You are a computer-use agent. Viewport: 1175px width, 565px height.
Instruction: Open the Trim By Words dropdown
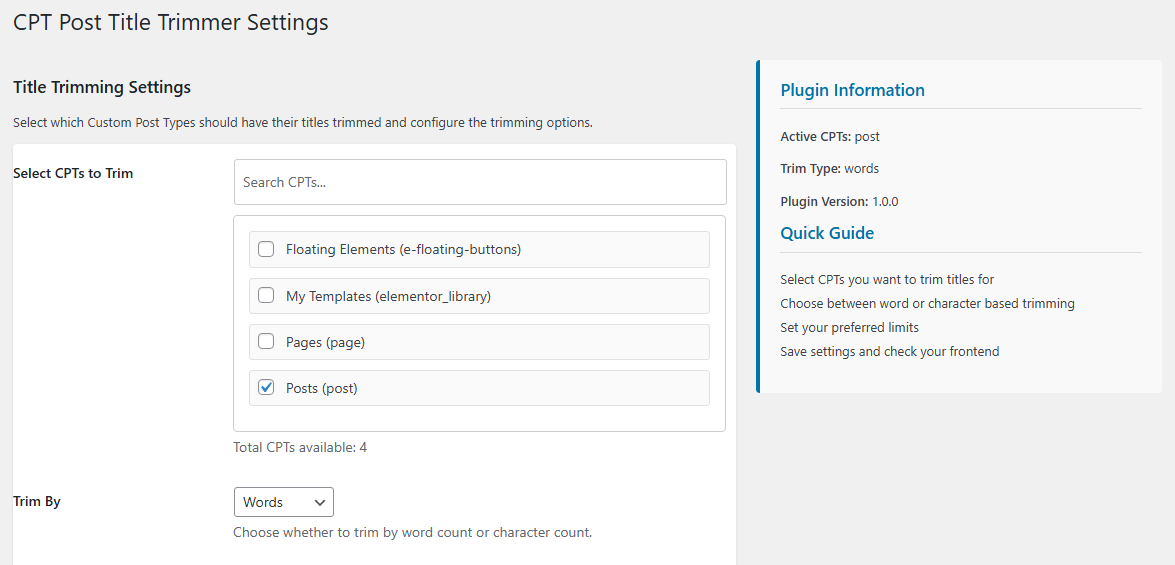(x=284, y=502)
